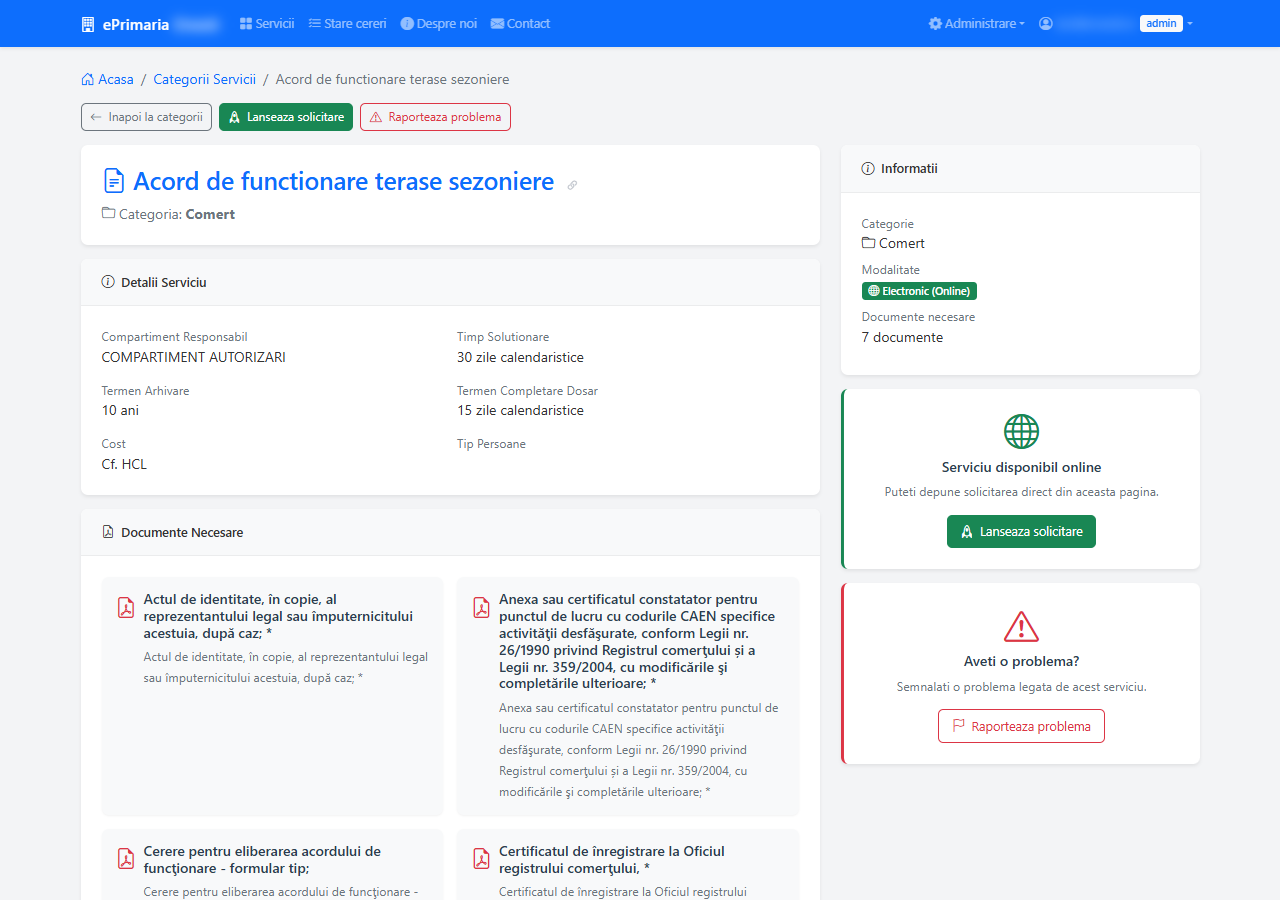Click the Cf. HCL cost value
This screenshot has height=900, width=1280.
(124, 464)
